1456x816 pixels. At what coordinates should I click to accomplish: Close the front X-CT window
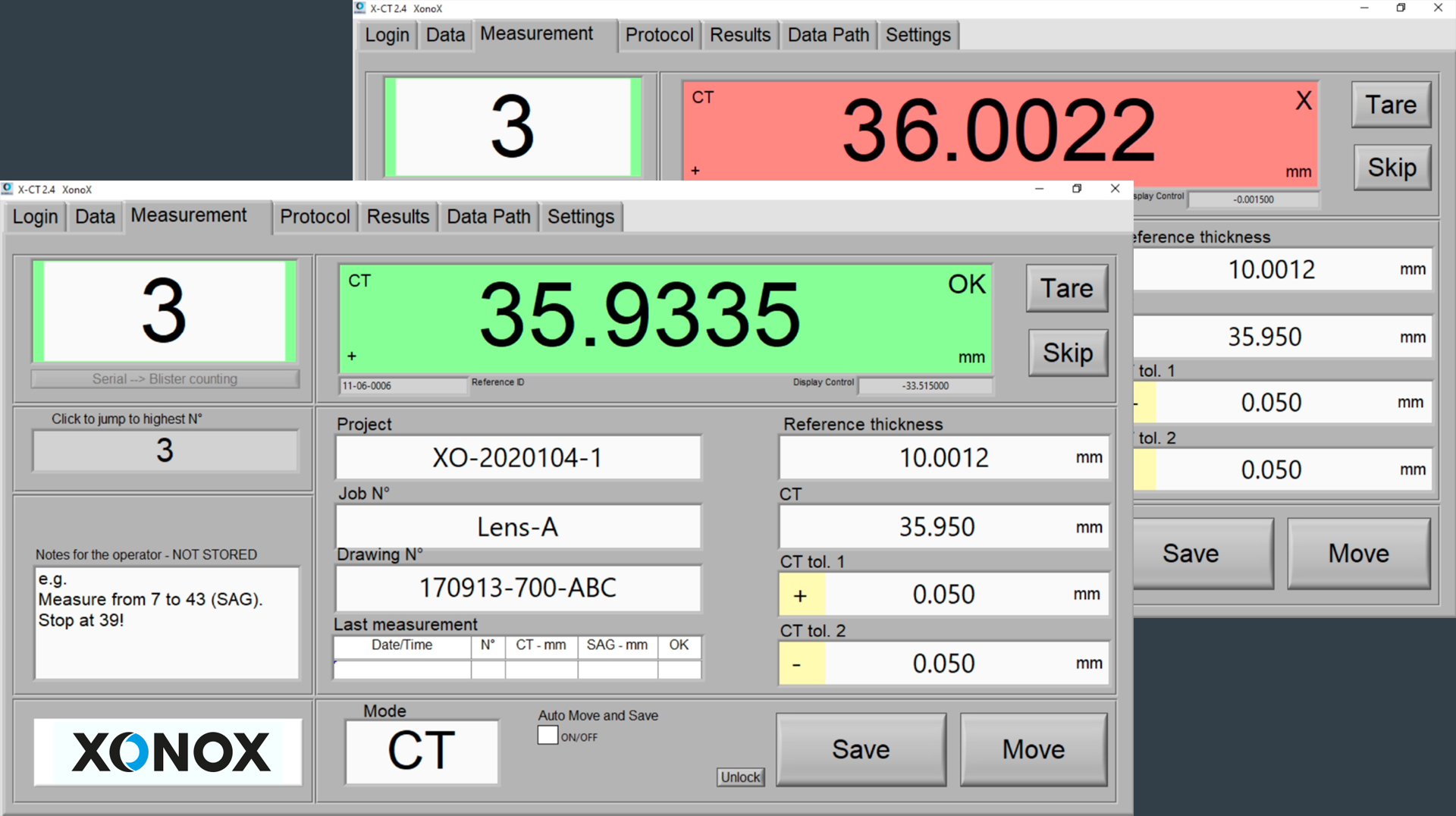pos(1115,189)
